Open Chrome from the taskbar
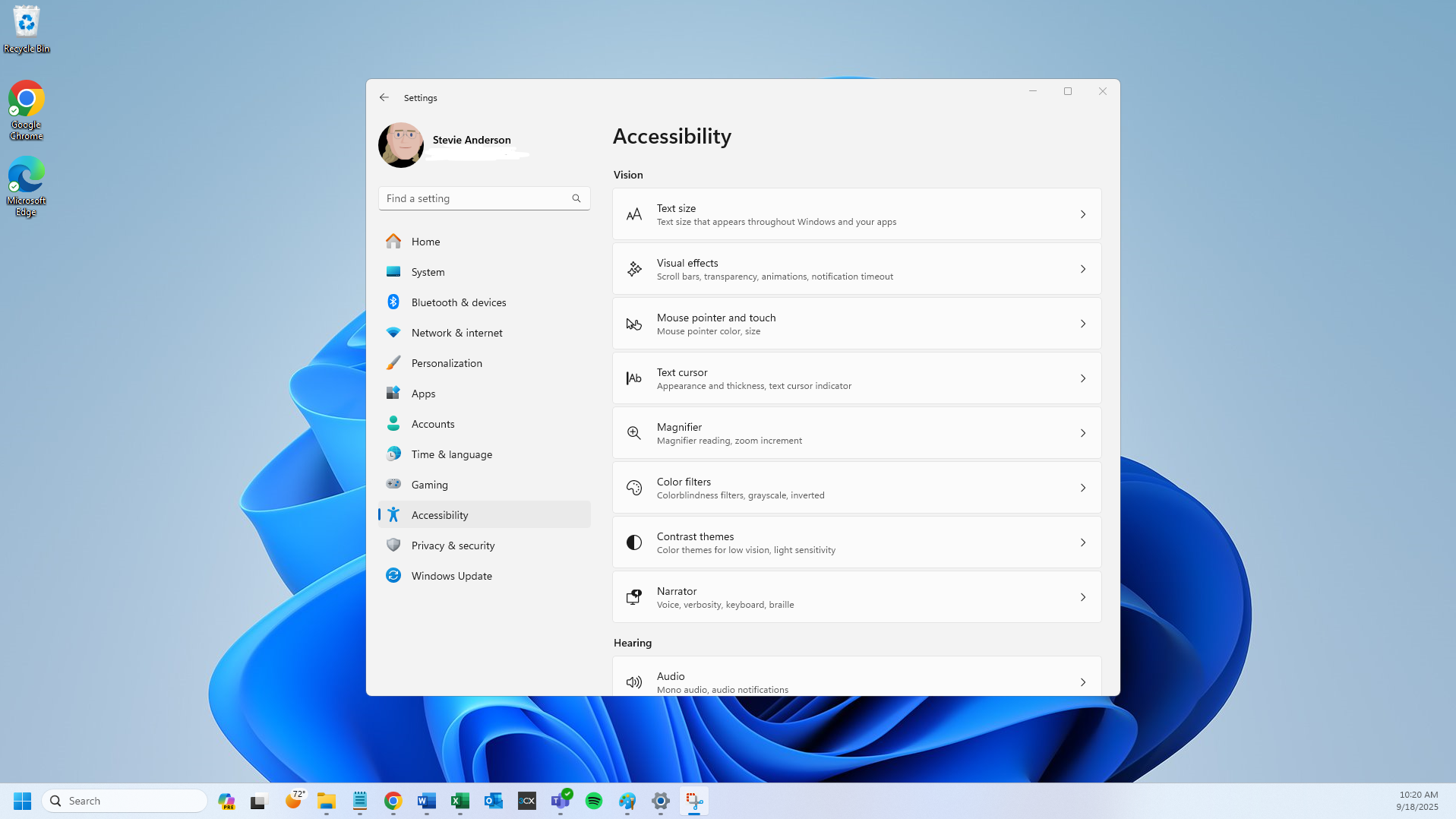 (x=393, y=801)
